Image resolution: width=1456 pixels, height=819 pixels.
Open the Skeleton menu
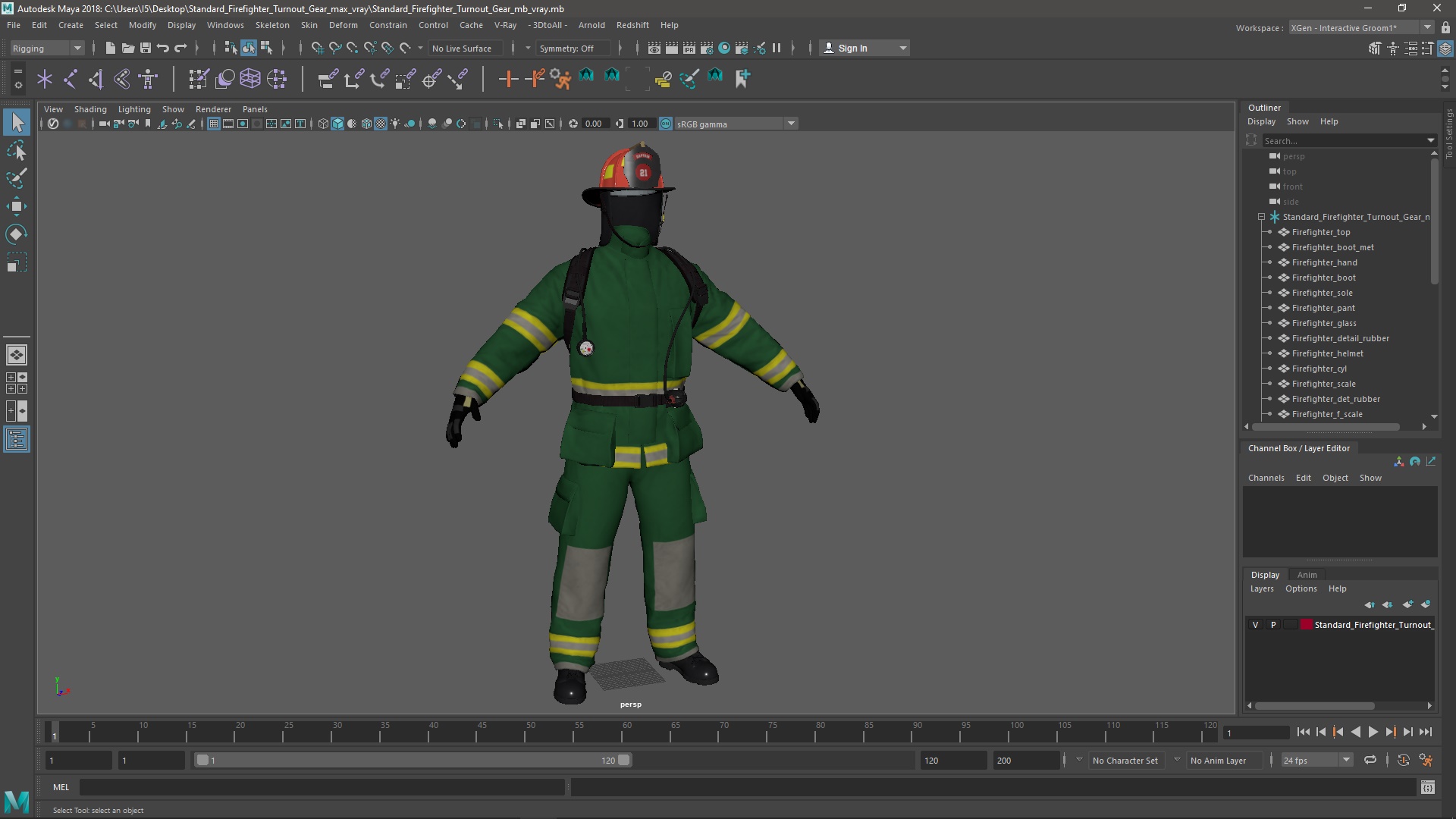271,25
